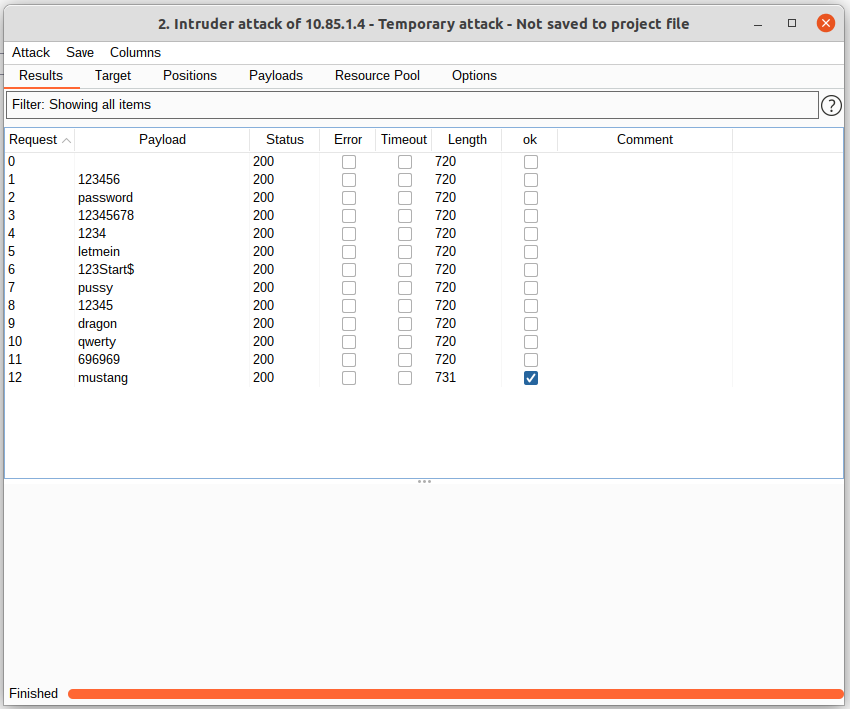Click the help question mark icon
The width and height of the screenshot is (850, 709).
pyautogui.click(x=831, y=105)
